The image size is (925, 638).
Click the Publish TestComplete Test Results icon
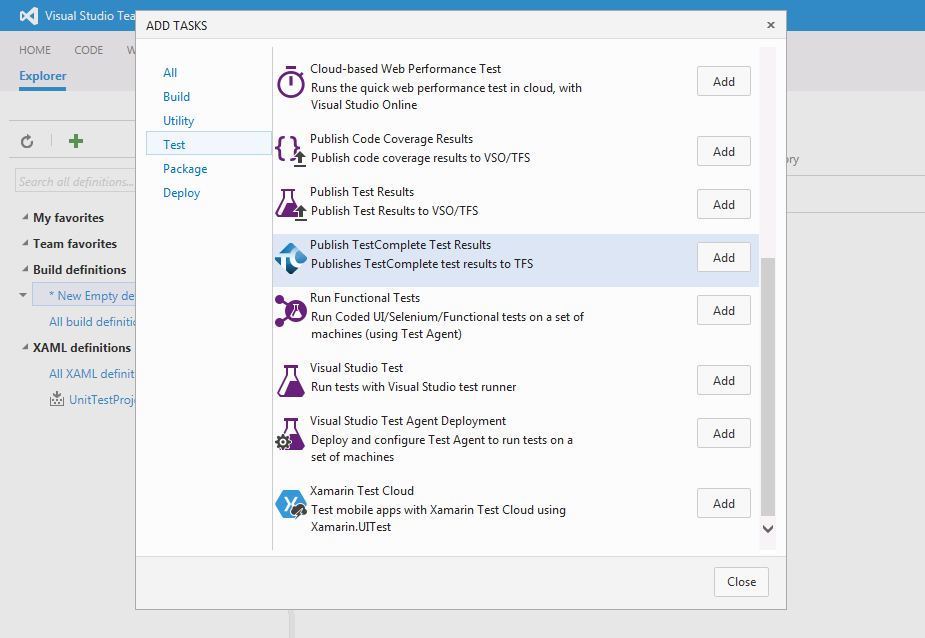(x=290, y=258)
